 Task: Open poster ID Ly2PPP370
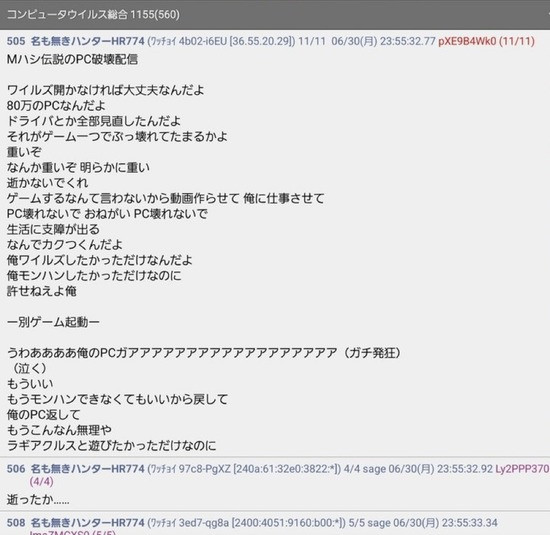522,469
